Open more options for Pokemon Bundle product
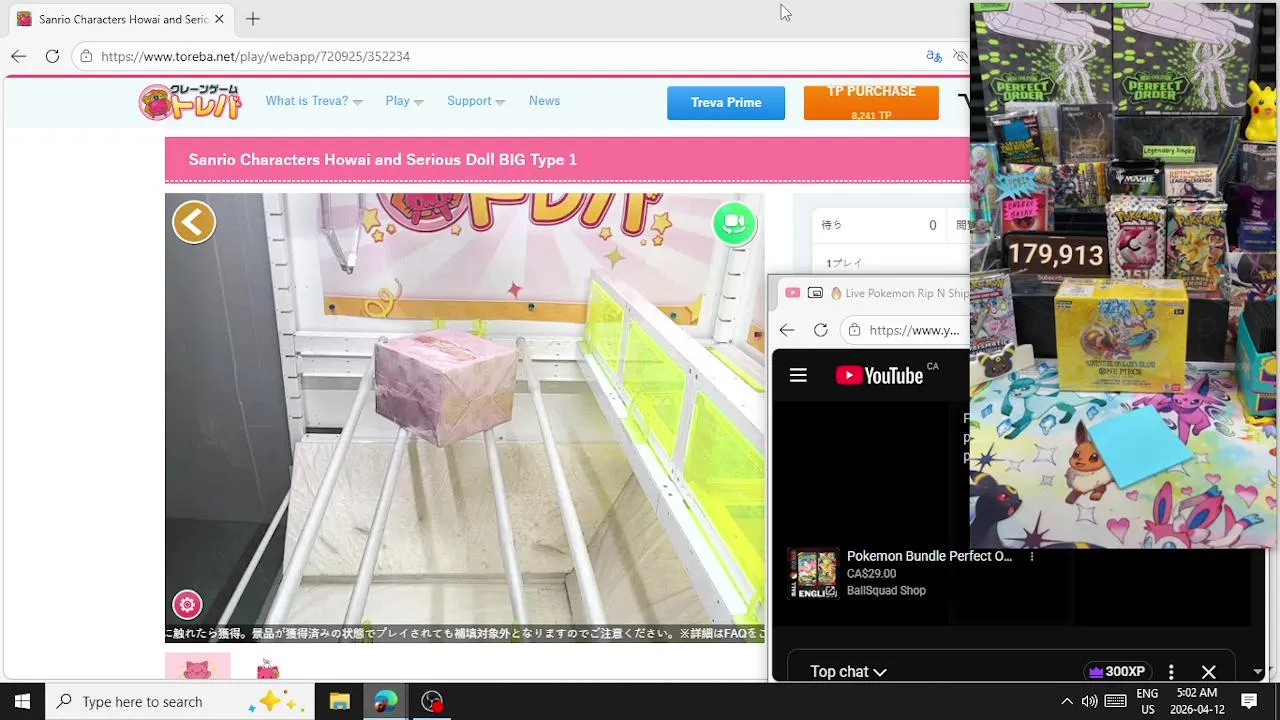The height and width of the screenshot is (720, 1280). [1032, 556]
